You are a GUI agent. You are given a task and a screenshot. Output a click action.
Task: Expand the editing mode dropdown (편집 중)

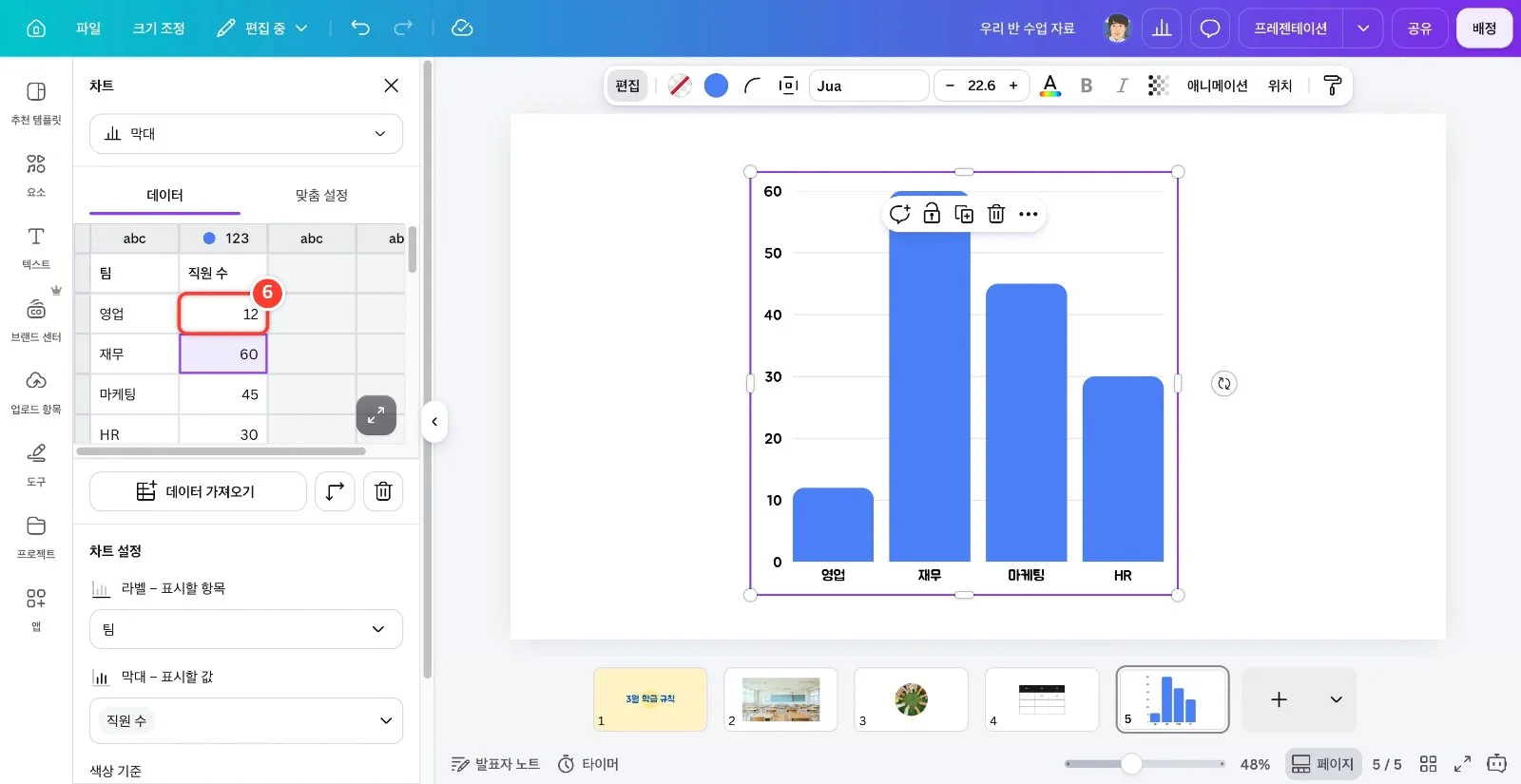[x=262, y=29]
